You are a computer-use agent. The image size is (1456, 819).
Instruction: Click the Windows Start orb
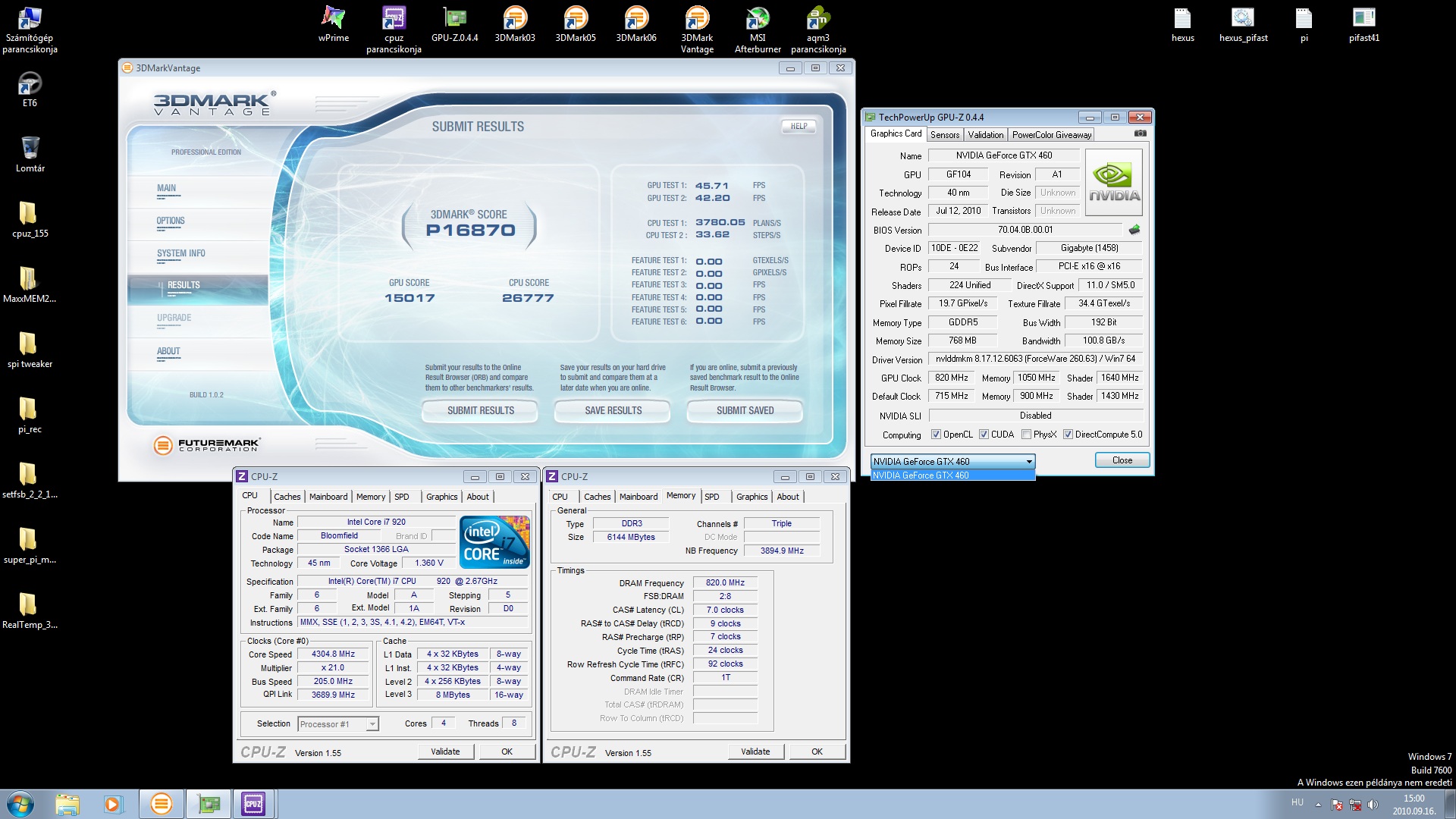pyautogui.click(x=20, y=804)
